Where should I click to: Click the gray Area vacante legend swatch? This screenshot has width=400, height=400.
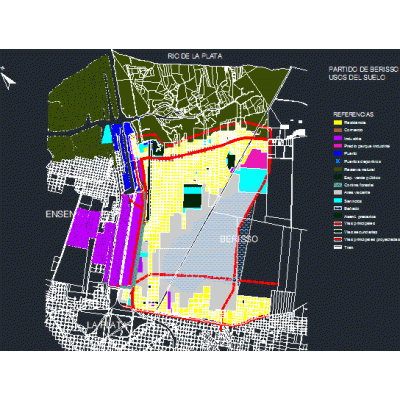point(338,193)
